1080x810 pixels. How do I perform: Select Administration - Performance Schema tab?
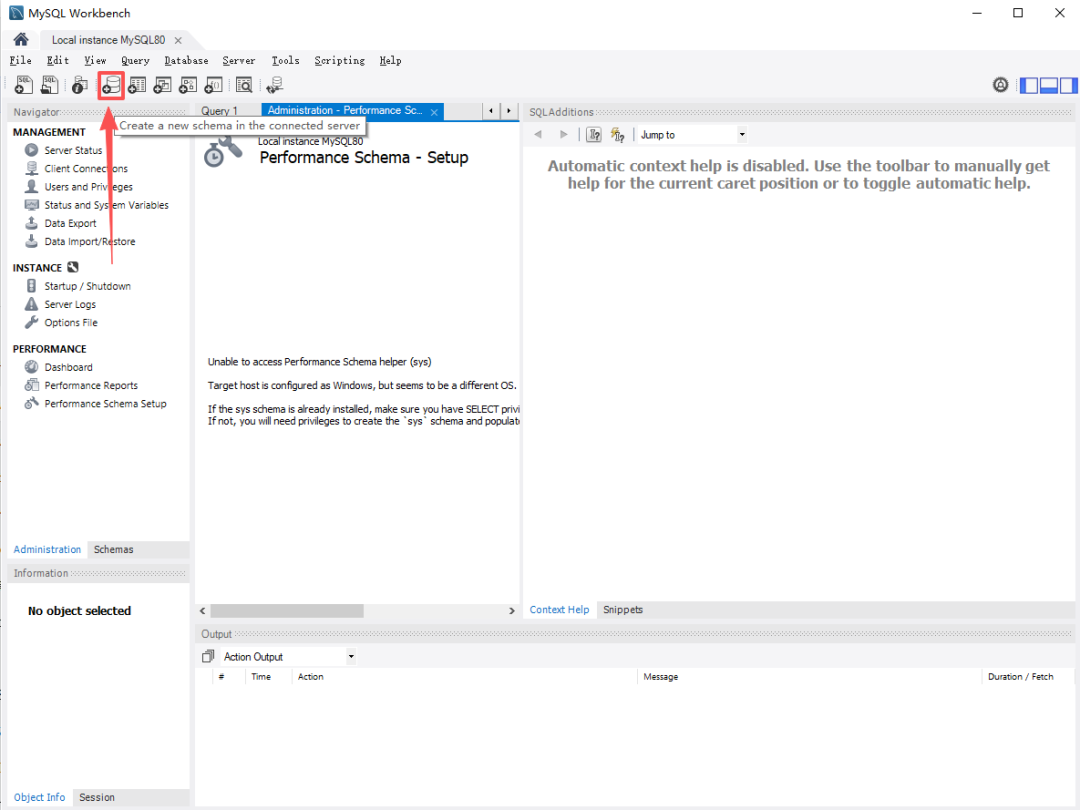coord(345,110)
